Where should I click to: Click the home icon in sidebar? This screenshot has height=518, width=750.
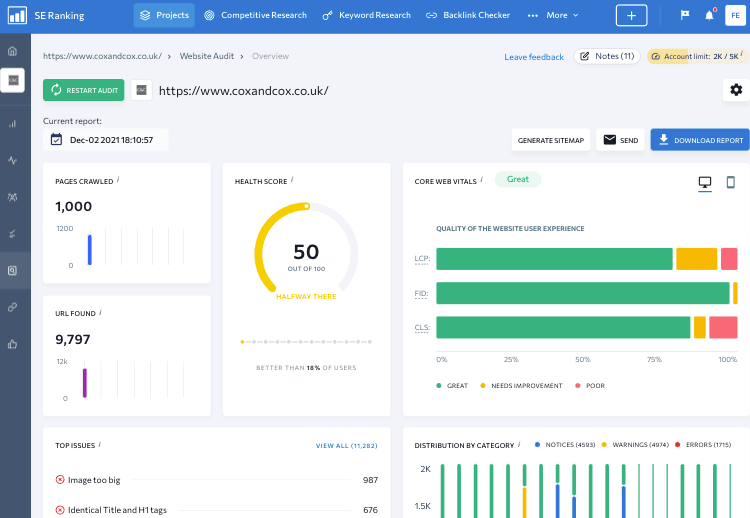[13, 51]
